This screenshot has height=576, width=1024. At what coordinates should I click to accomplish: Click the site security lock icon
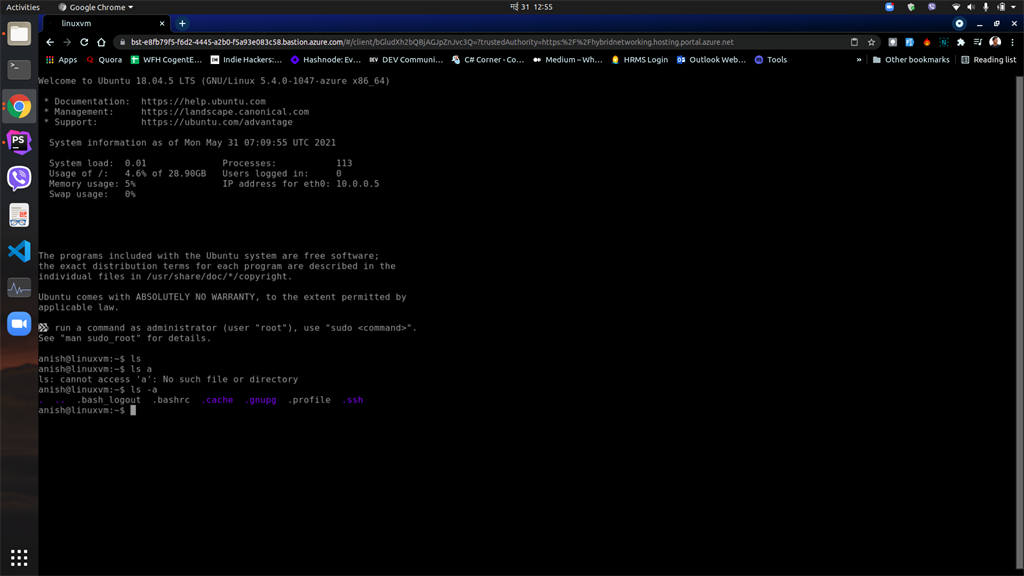(120, 43)
